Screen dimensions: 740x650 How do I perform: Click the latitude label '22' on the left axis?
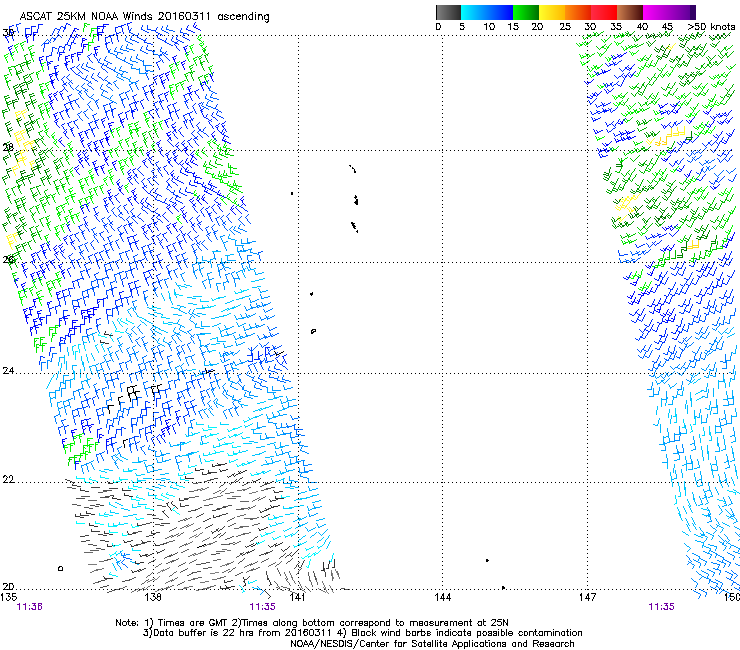tap(8, 480)
